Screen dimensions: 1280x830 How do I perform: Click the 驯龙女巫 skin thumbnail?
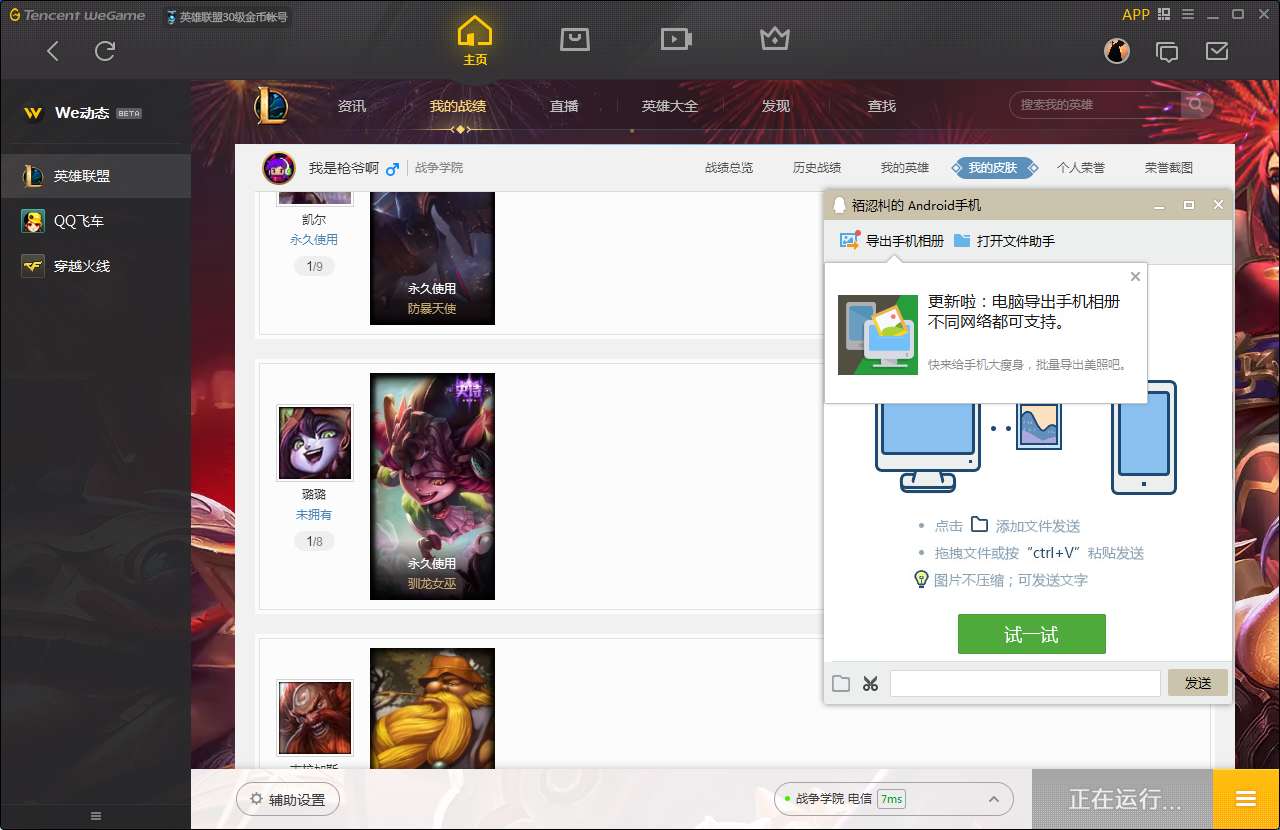(x=432, y=486)
